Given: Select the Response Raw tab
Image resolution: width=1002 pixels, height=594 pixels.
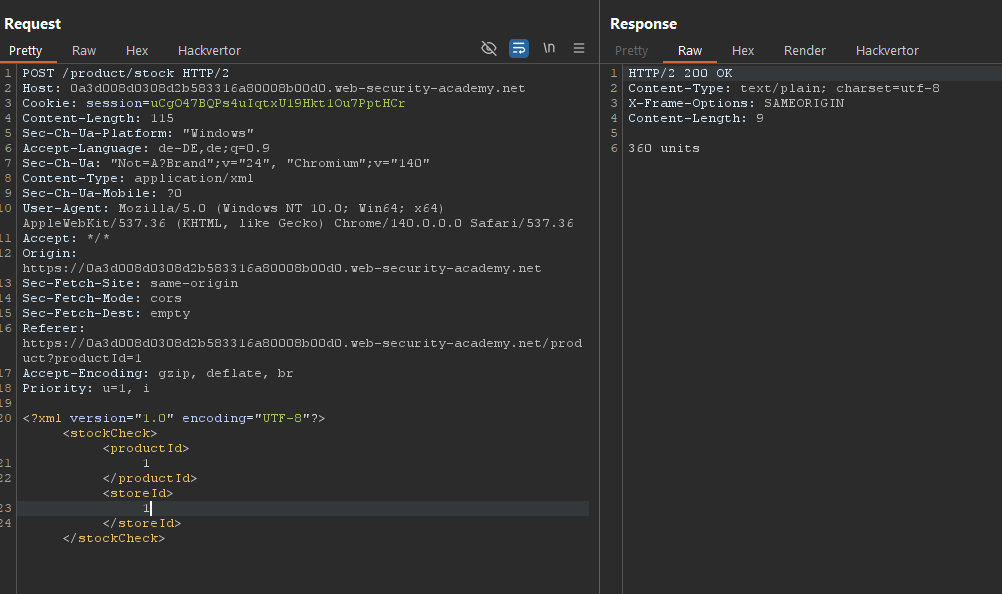Looking at the screenshot, I should pyautogui.click(x=690, y=50).
